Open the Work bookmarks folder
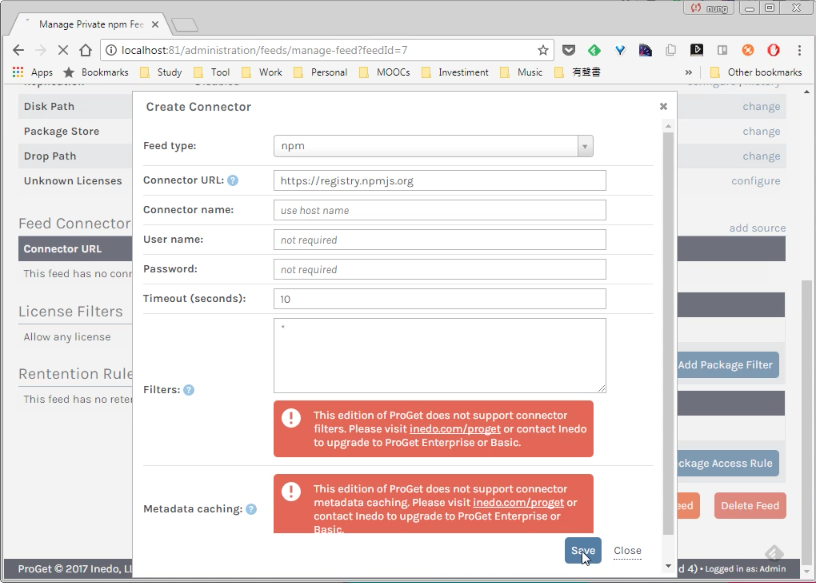Viewport: 816px width, 583px height. tap(262, 72)
